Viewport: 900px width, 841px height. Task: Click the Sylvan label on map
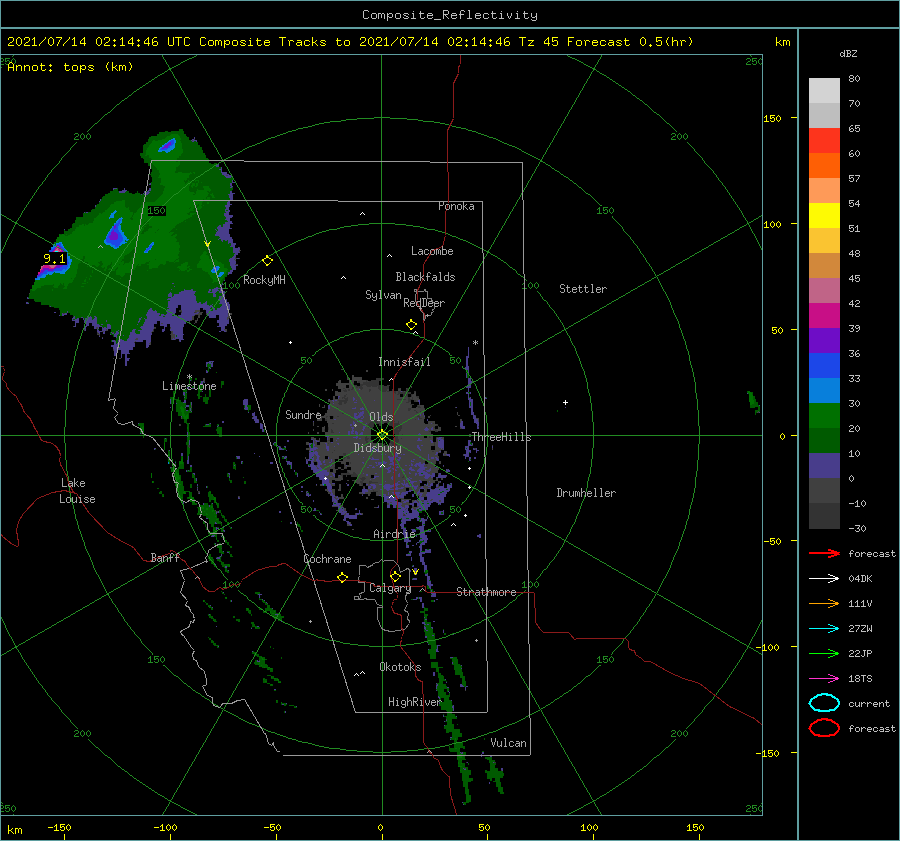click(383, 295)
